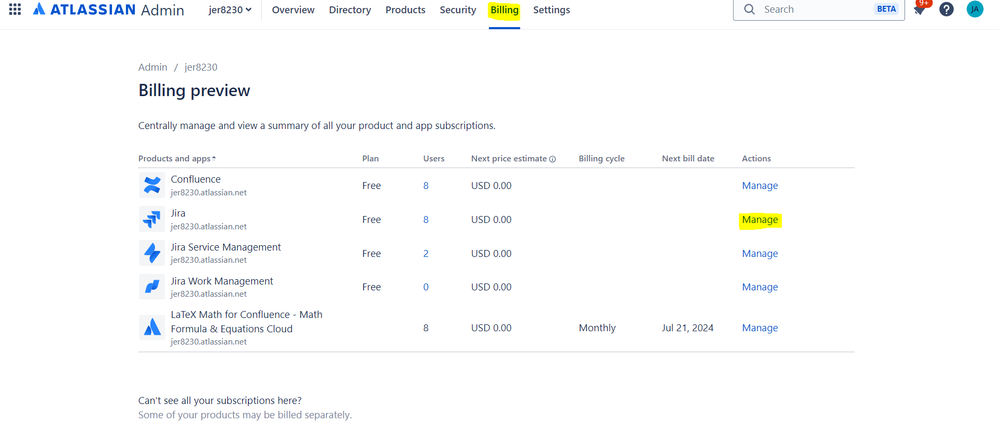The image size is (999, 422).
Task: Click the Users column header
Action: (x=433, y=158)
